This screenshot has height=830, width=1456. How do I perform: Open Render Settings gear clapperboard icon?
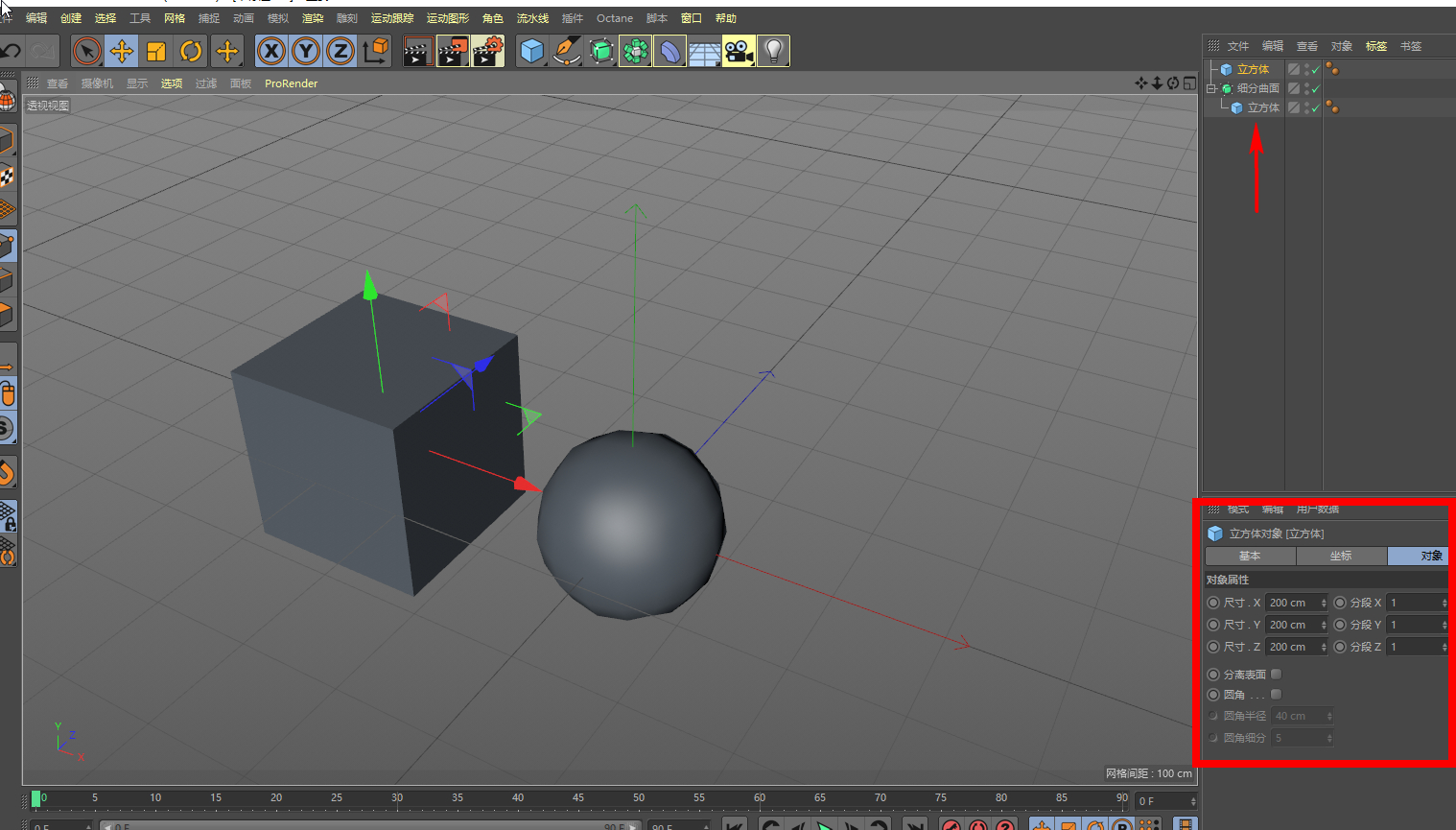[x=488, y=51]
